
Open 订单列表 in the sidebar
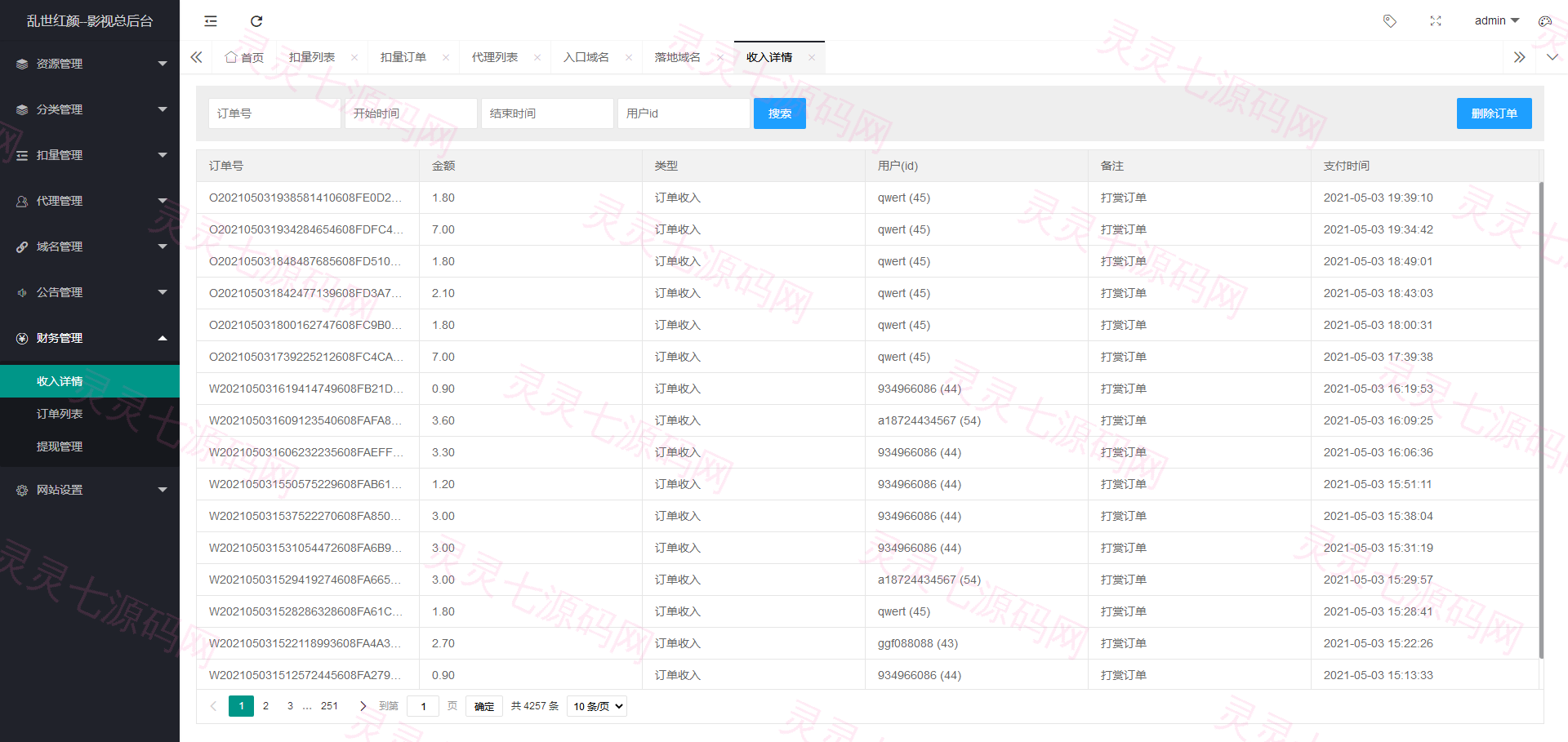coord(90,414)
